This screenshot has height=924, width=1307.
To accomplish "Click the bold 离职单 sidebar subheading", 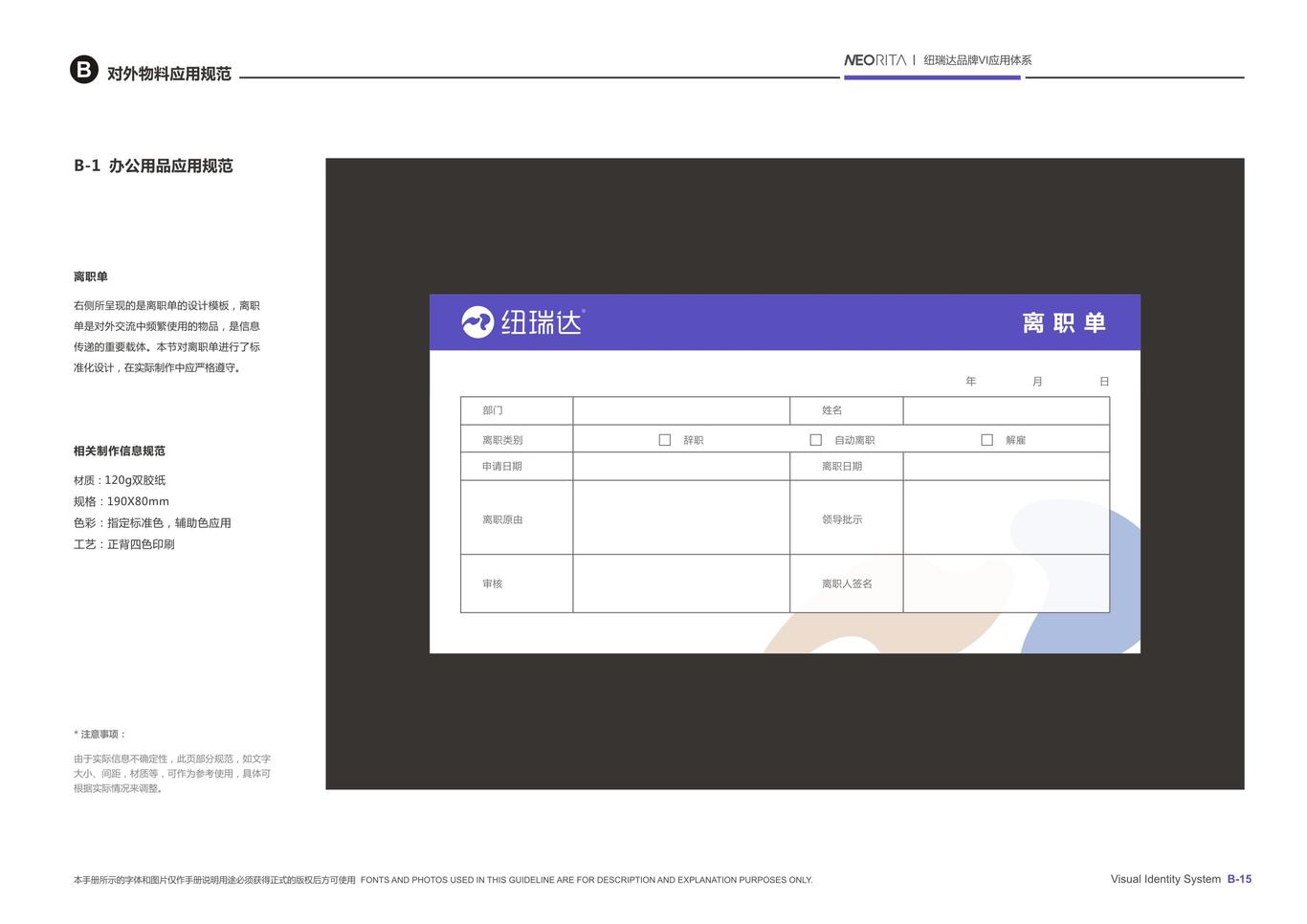I will tap(91, 276).
